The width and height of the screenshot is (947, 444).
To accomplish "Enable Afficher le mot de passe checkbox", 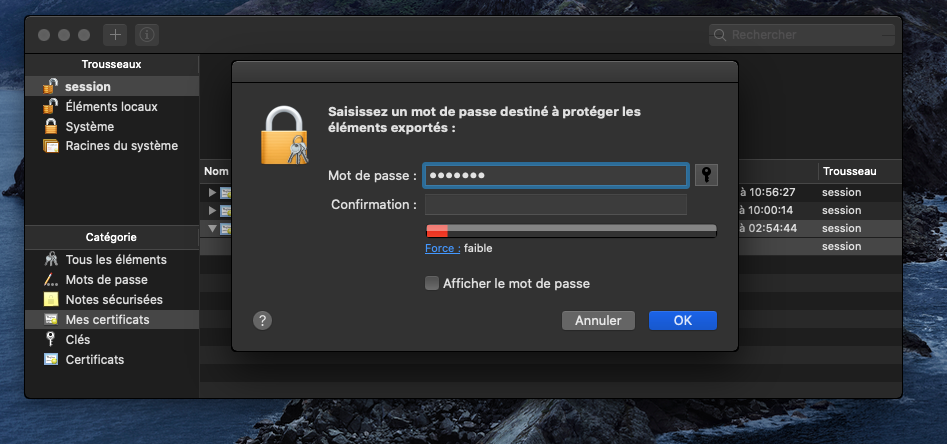I will tap(433, 284).
